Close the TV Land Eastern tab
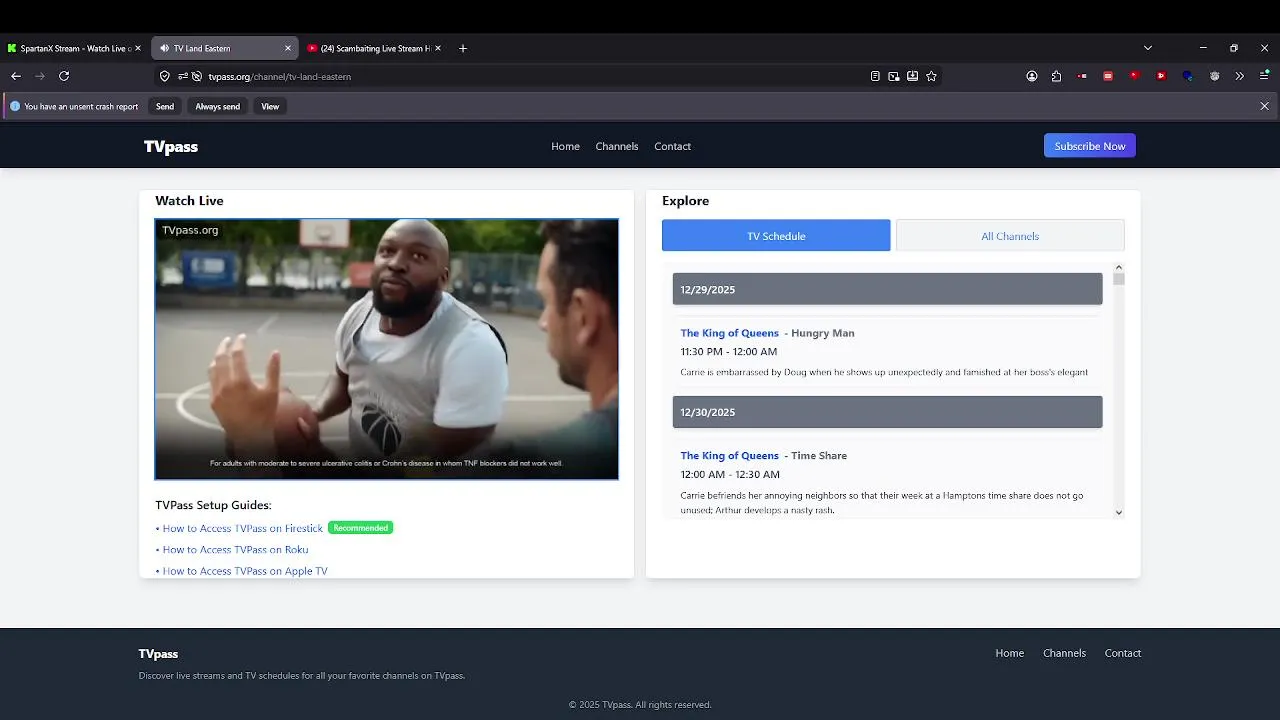This screenshot has width=1280, height=720. [288, 48]
